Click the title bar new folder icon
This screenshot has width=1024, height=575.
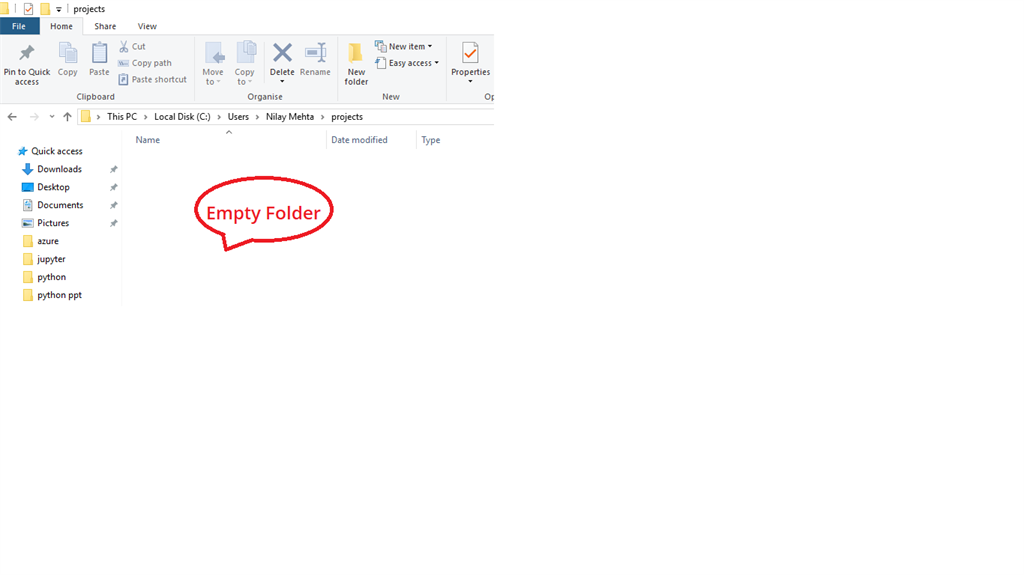pyautogui.click(x=45, y=9)
